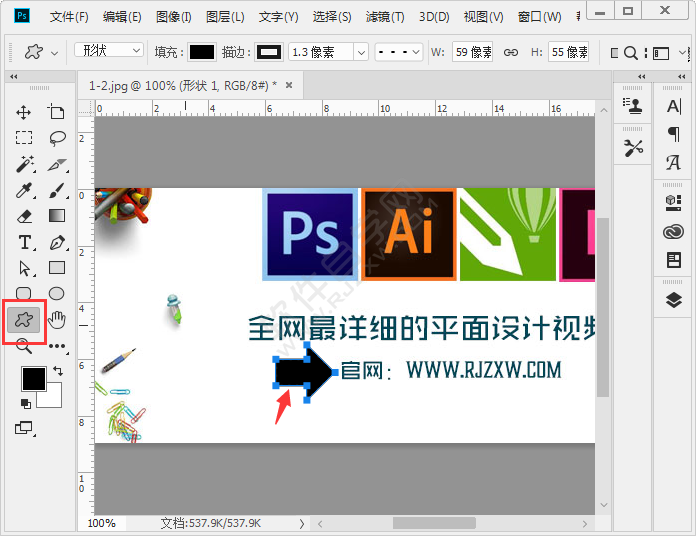Open the Glyphs panel icon
The height and width of the screenshot is (536, 696).
pos(673,162)
